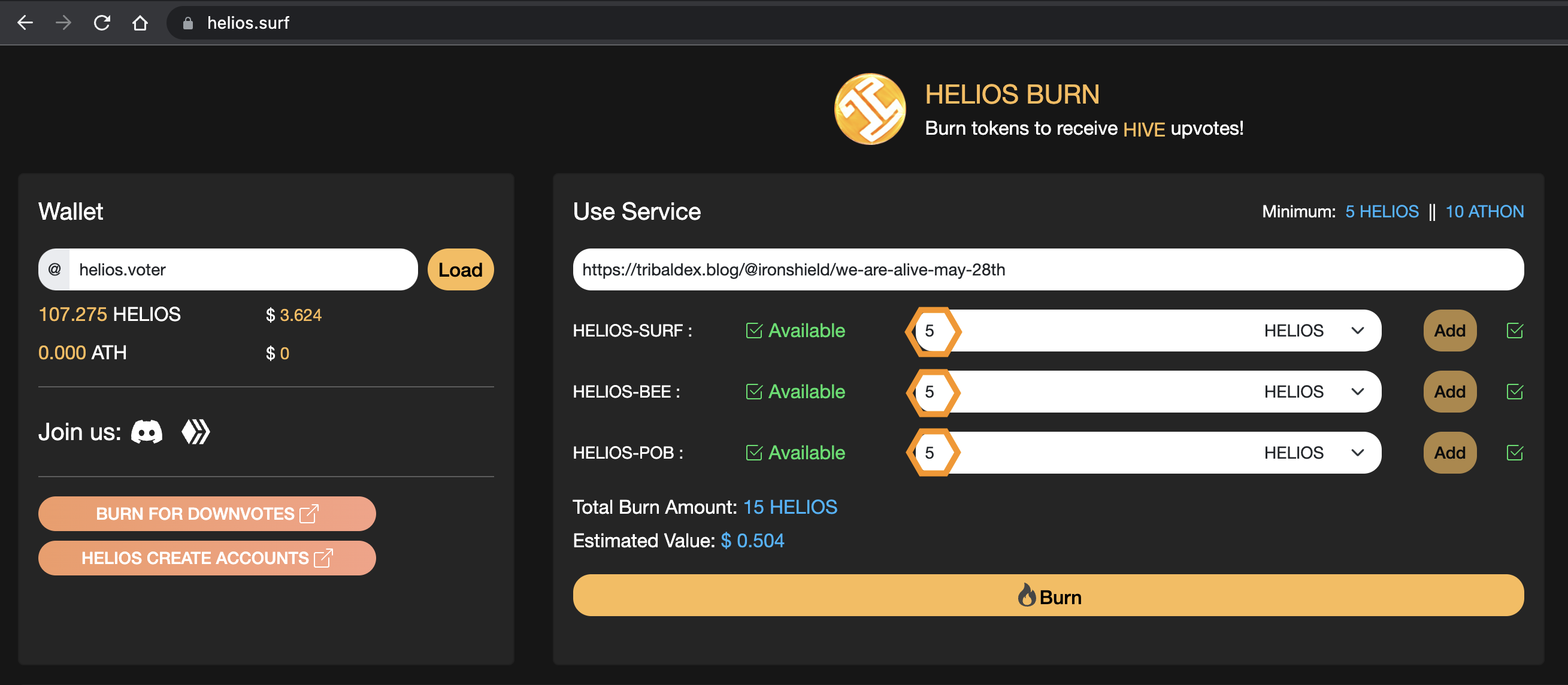Click the Wallet heading
This screenshot has width=1568, height=685.
coord(71,211)
